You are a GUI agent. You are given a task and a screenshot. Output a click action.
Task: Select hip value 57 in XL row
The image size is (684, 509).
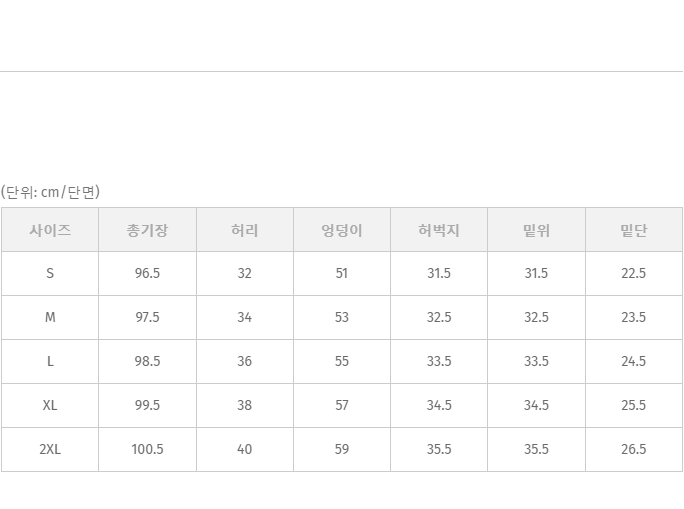point(342,405)
